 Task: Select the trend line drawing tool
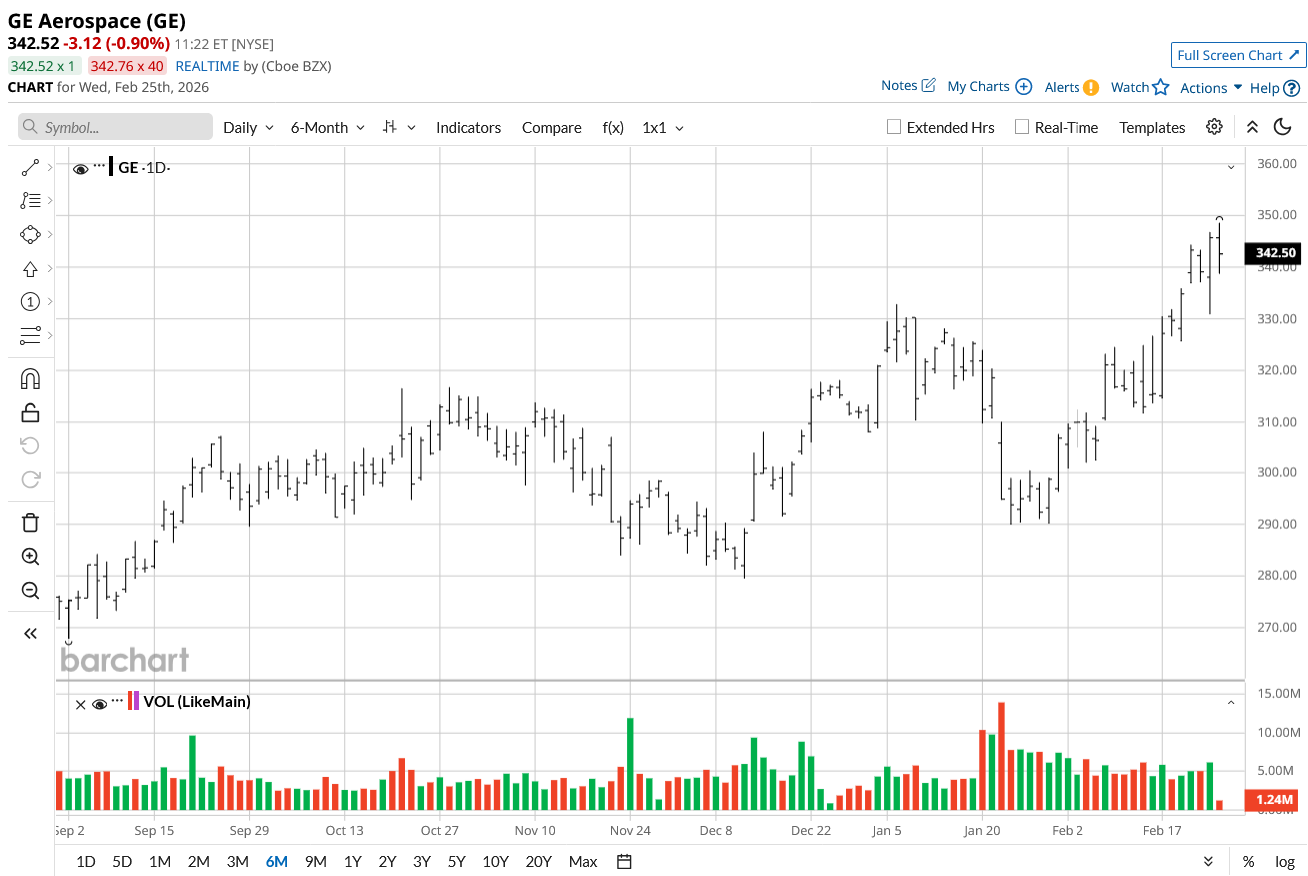point(30,167)
